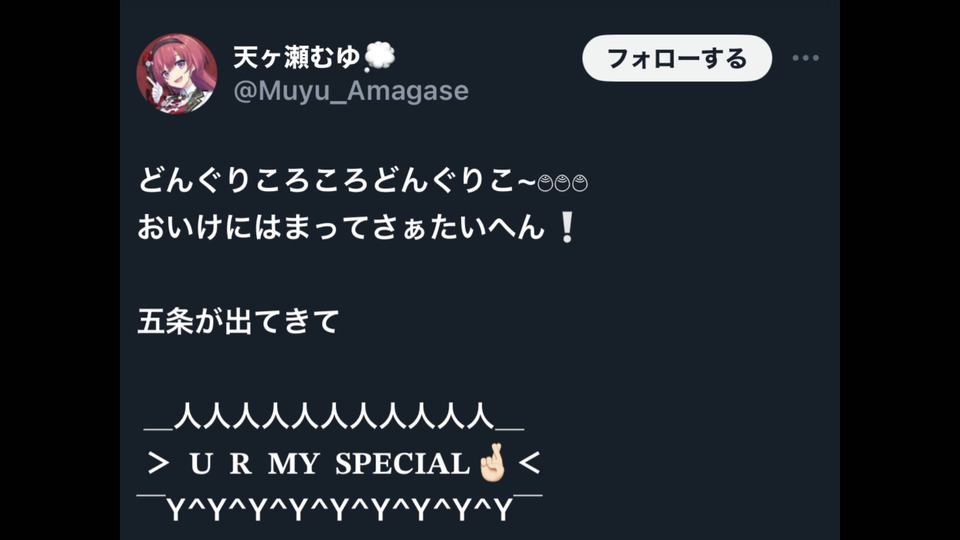The height and width of the screenshot is (540, 960).
Task: Click the word SPECIAL in the tweet
Action: tap(402, 463)
